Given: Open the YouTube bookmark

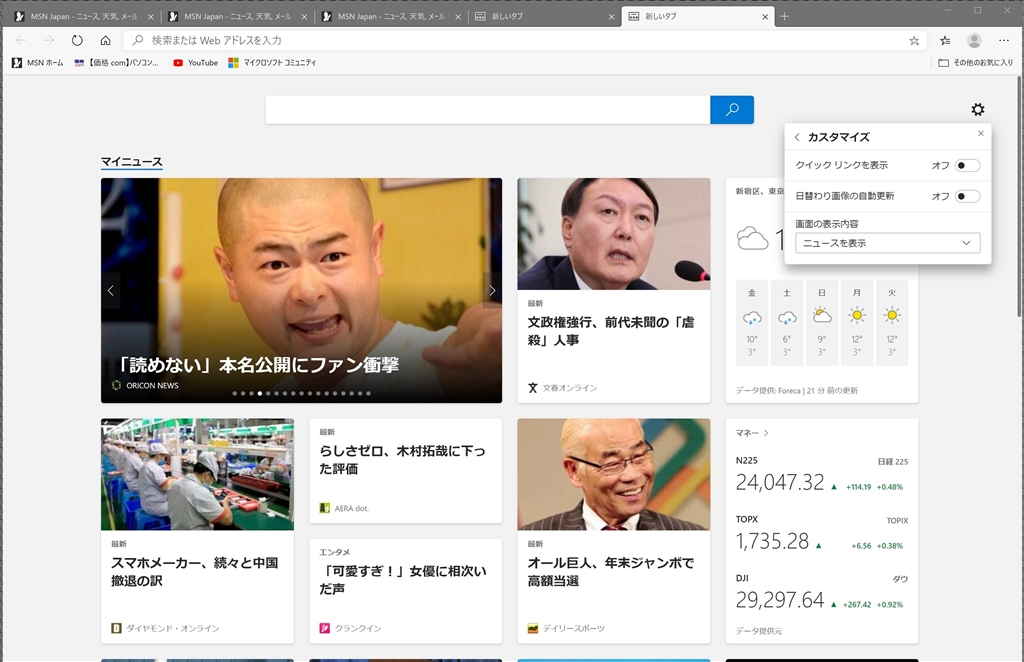Looking at the screenshot, I should (x=195, y=63).
